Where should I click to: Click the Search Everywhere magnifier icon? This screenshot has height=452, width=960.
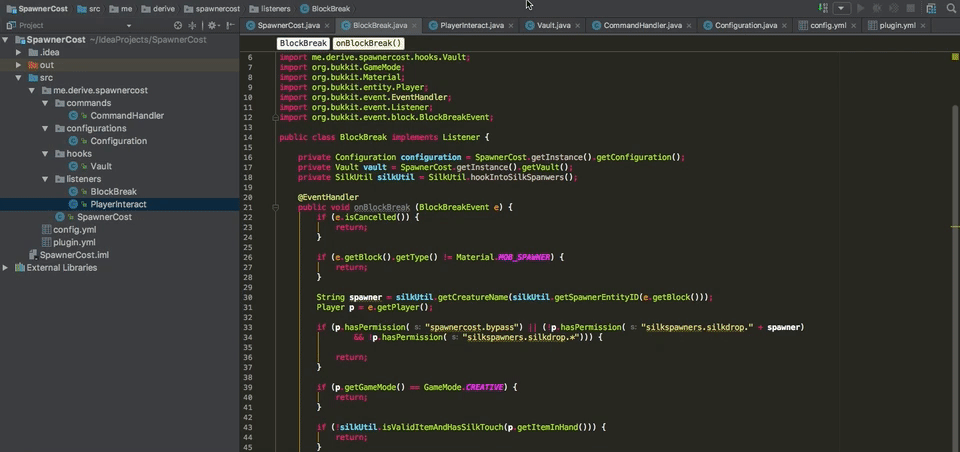coord(950,9)
